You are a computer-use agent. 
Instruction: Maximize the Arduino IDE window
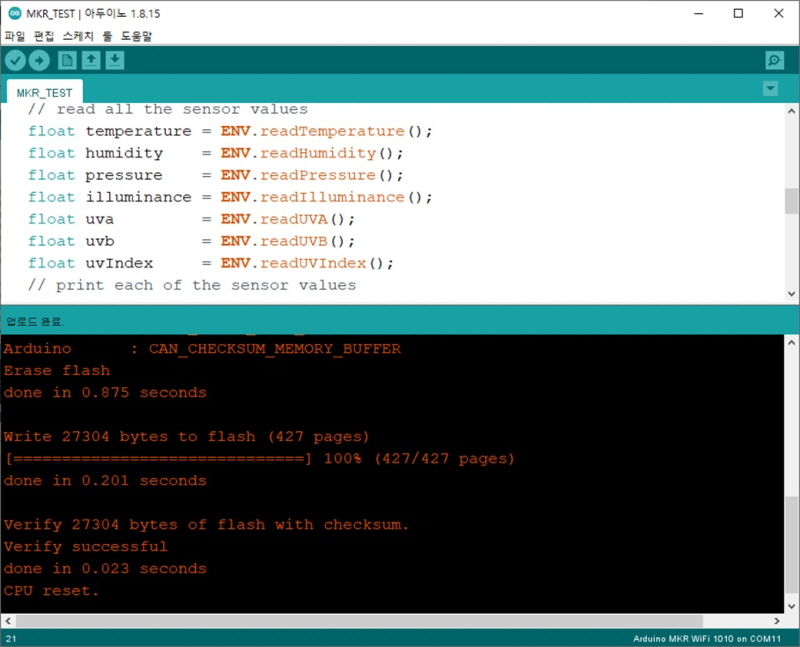click(738, 13)
